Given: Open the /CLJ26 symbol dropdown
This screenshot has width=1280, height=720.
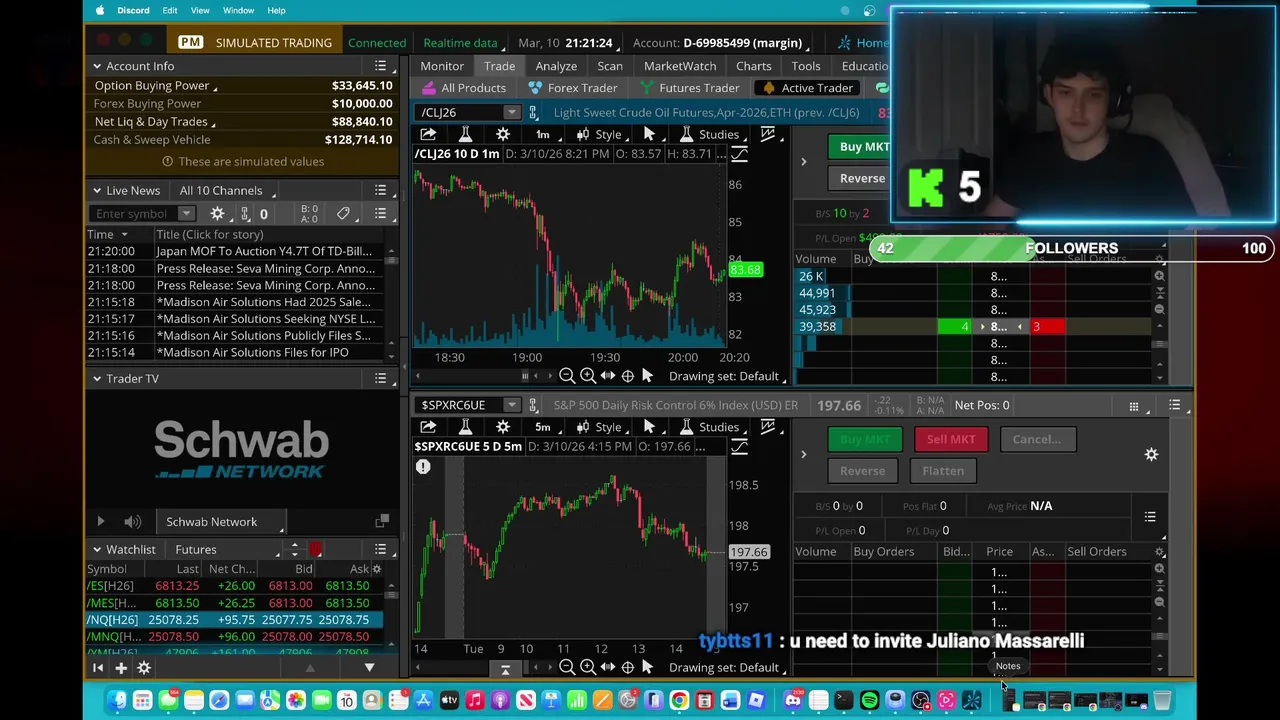Looking at the screenshot, I should 511,112.
